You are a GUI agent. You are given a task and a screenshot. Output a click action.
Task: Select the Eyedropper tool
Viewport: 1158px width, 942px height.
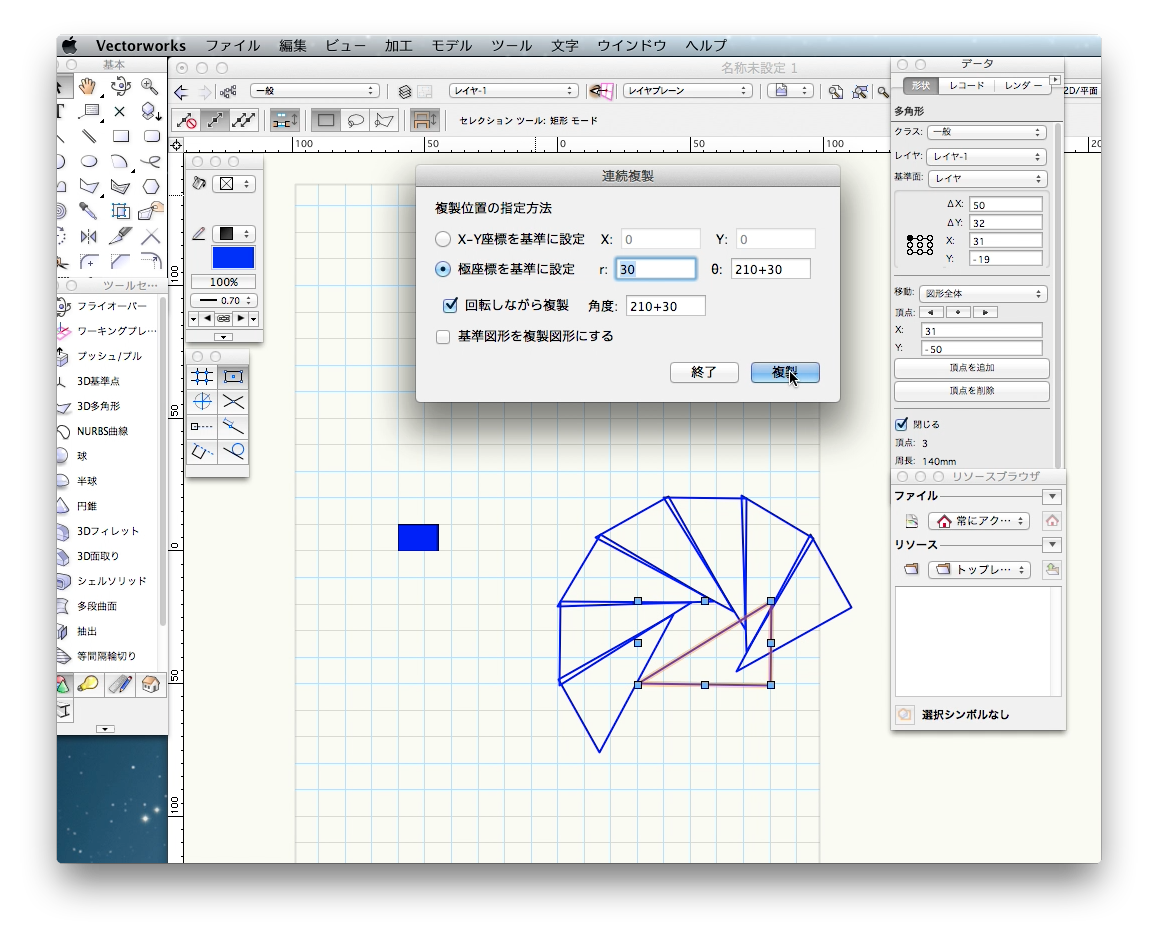pos(89,211)
